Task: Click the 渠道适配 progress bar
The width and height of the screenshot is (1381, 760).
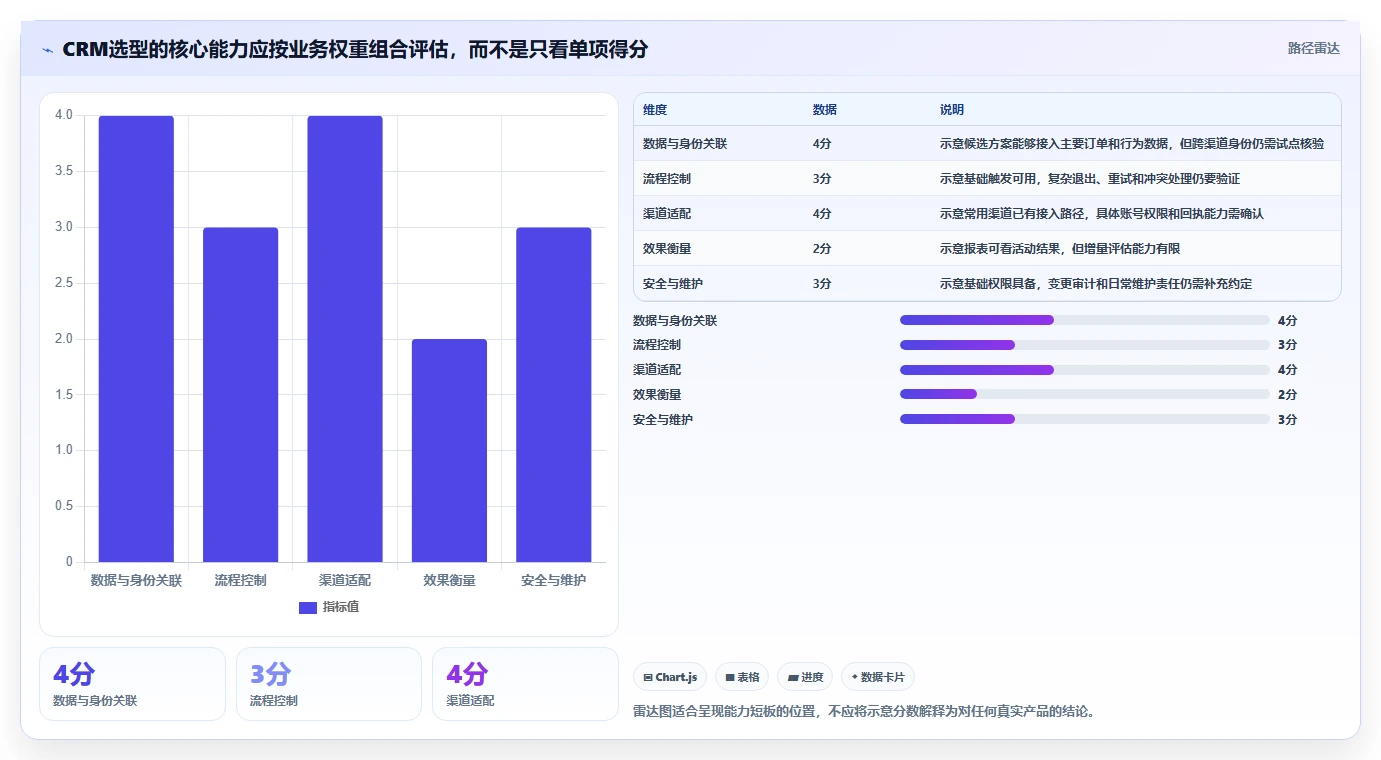Action: (x=1085, y=370)
